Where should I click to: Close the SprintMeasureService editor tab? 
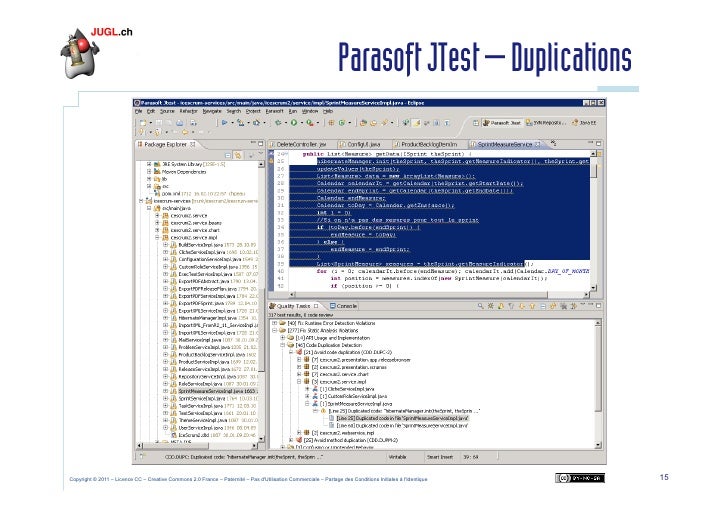pos(538,144)
